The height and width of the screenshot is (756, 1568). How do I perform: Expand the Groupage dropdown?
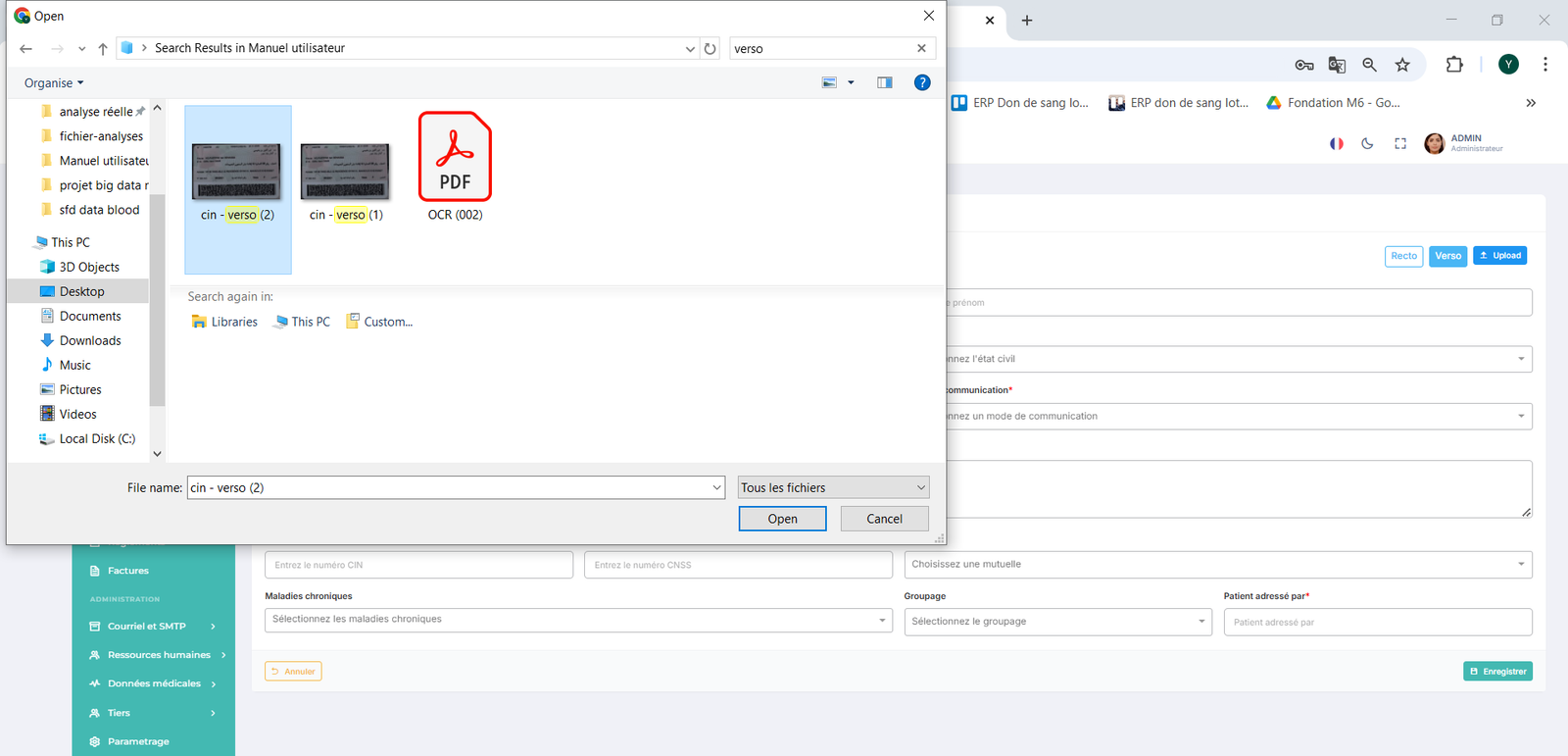click(x=1057, y=622)
